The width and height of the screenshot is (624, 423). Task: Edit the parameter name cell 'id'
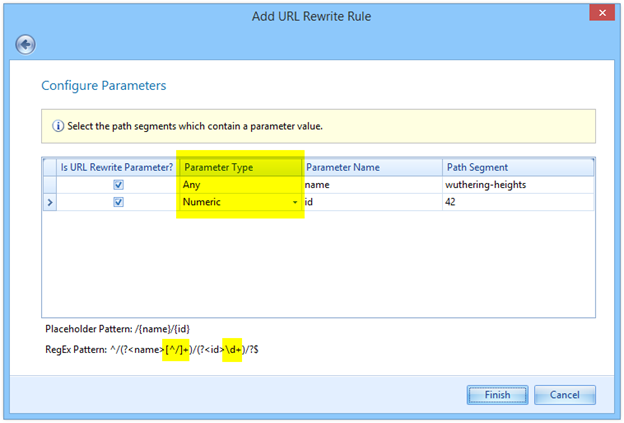coord(372,202)
